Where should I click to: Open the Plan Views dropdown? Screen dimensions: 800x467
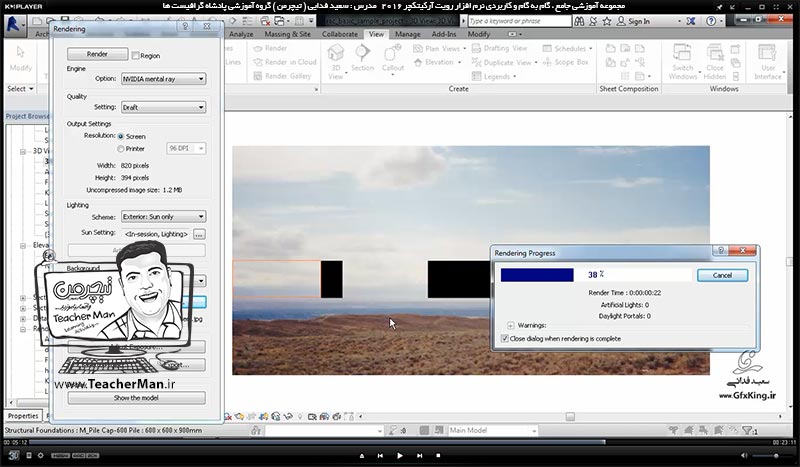tap(439, 48)
